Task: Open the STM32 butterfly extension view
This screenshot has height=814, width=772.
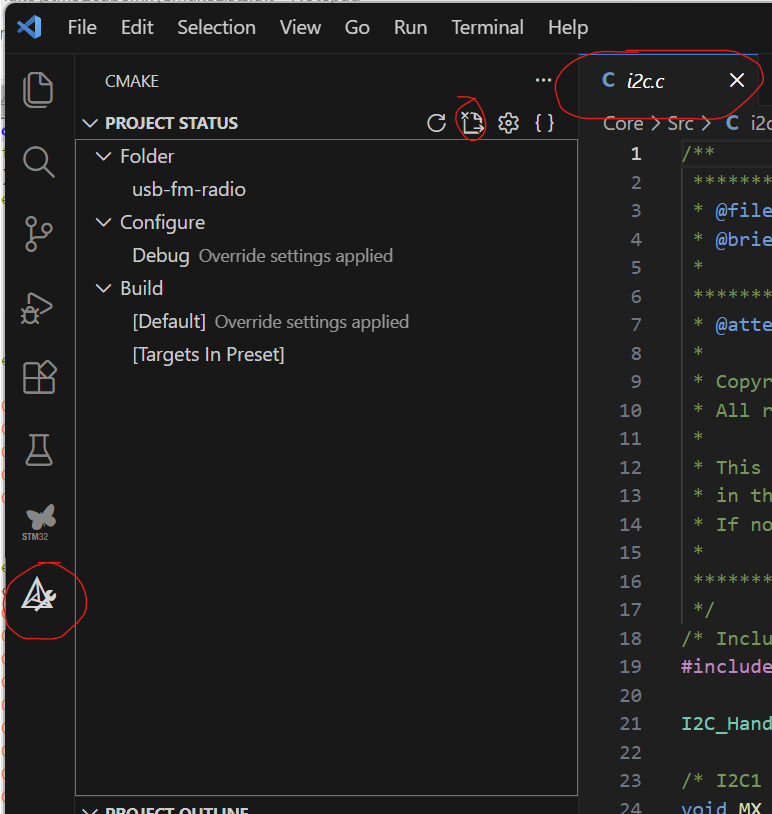Action: (x=38, y=522)
